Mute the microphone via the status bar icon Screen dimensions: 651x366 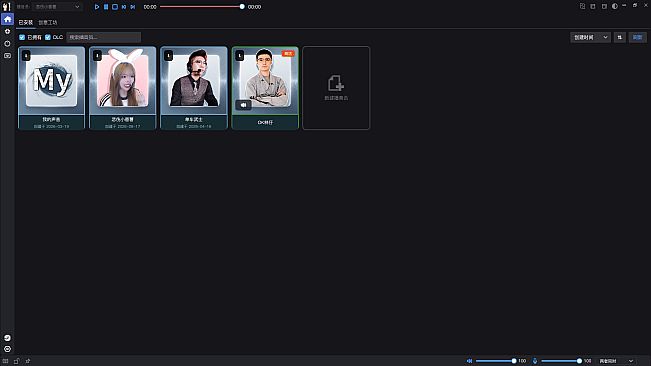tap(535, 361)
